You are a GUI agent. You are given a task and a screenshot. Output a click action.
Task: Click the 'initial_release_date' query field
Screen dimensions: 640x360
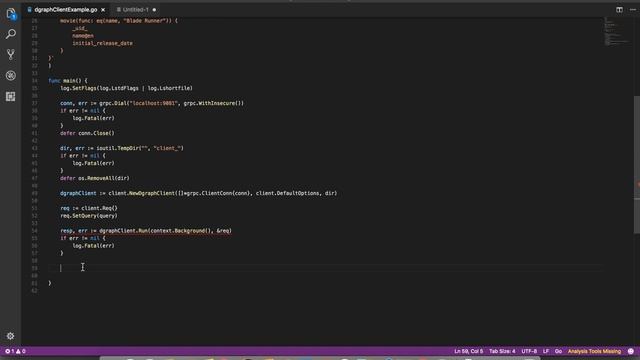pyautogui.click(x=102, y=43)
